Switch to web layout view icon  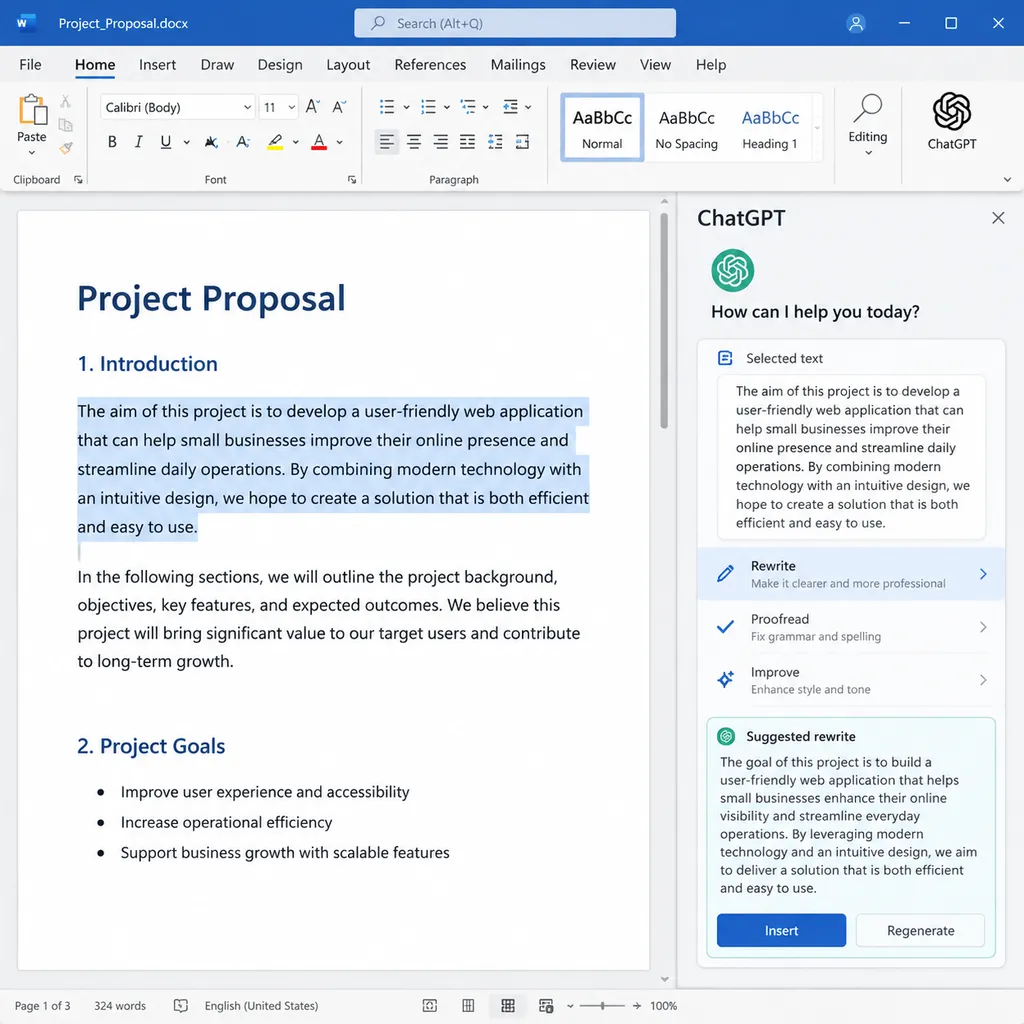click(546, 1006)
